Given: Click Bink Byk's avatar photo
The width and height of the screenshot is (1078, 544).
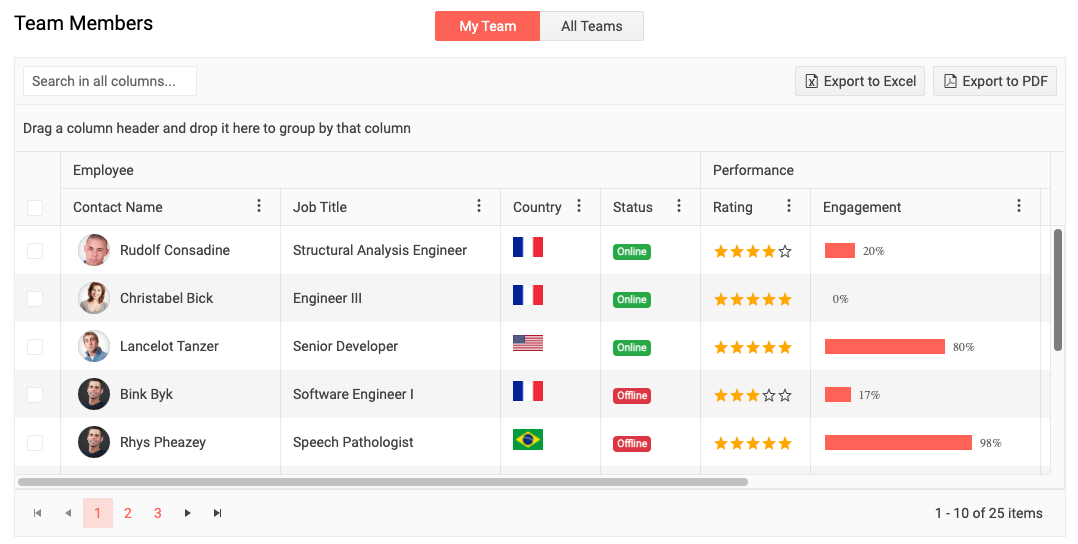Looking at the screenshot, I should point(94,394).
